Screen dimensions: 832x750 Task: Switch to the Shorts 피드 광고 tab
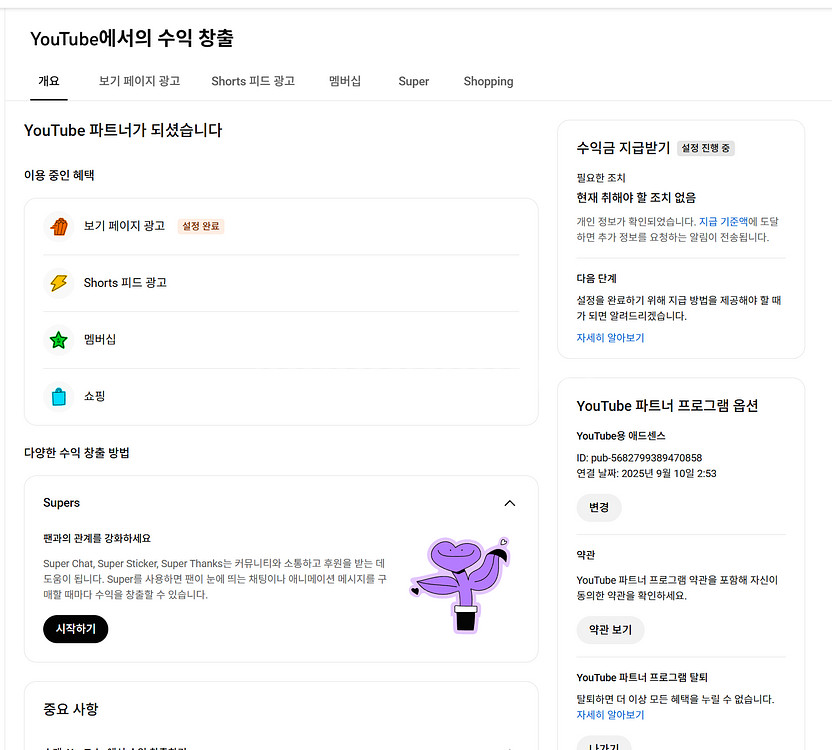click(253, 81)
